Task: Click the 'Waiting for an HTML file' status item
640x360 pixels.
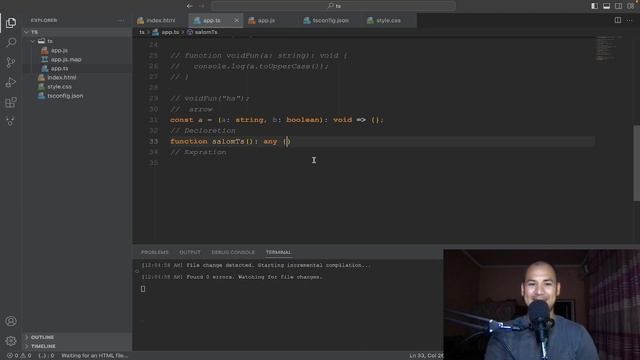Action: pos(95,356)
